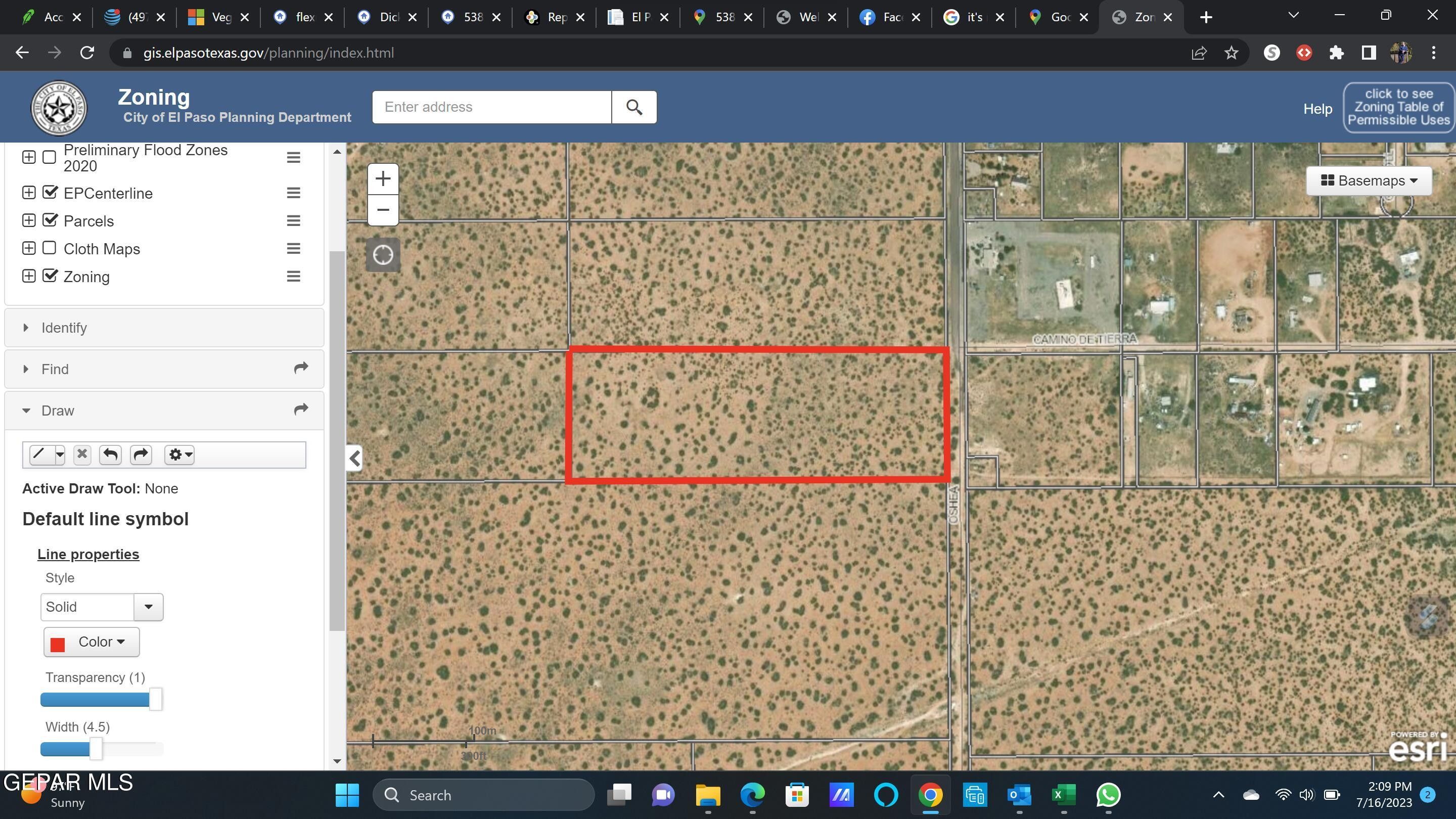Open the Zoning layer hamburger menu

[293, 277]
